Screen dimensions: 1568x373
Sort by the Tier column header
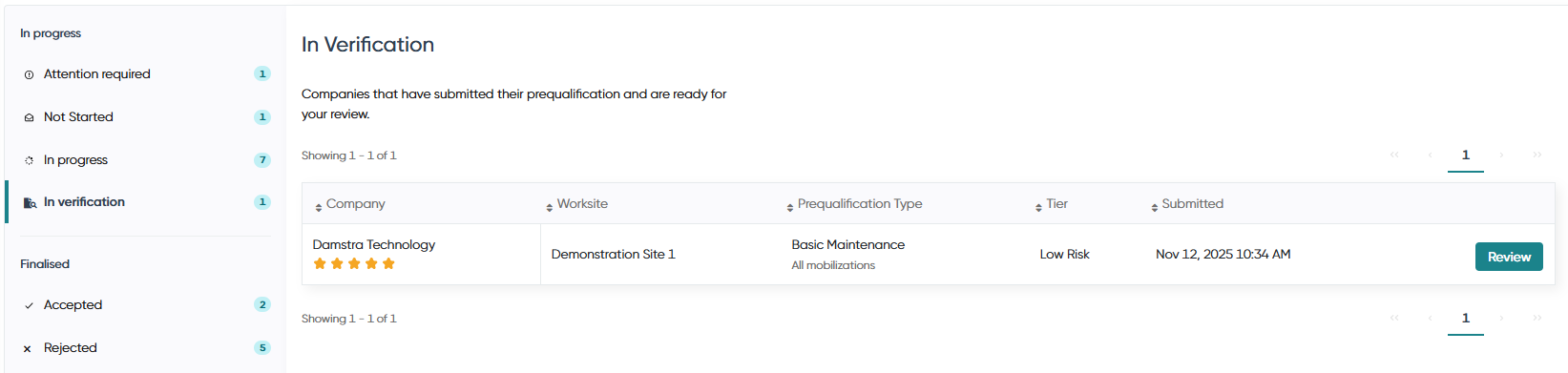1052,204
